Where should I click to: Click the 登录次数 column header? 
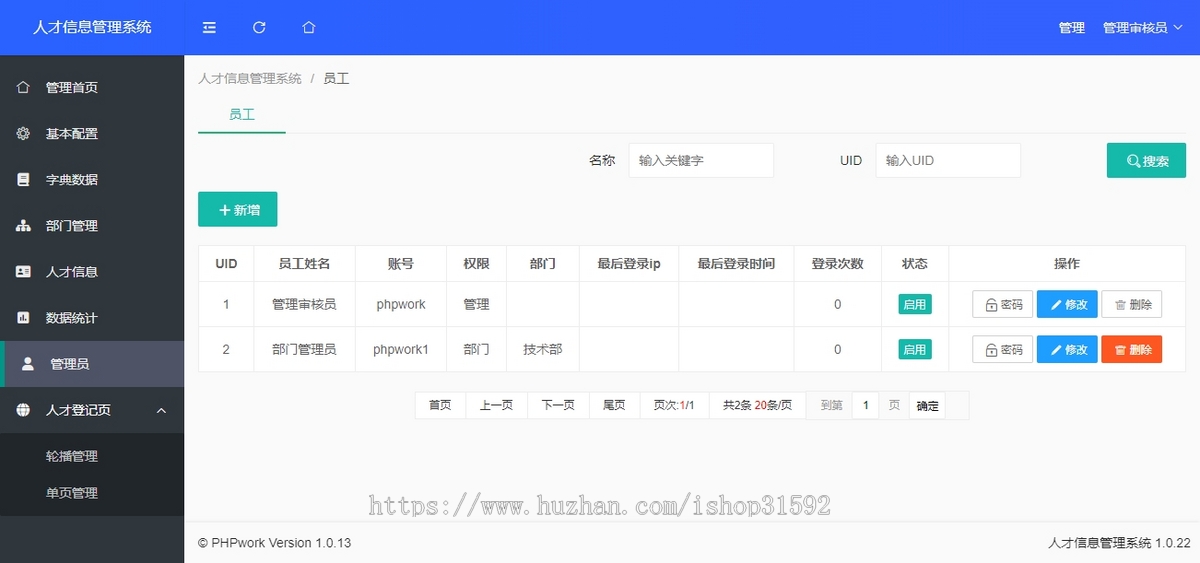(x=837, y=264)
